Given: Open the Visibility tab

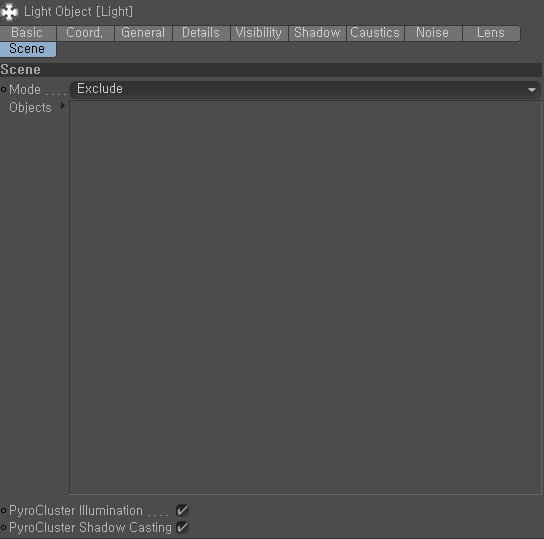Looking at the screenshot, I should coord(259,33).
